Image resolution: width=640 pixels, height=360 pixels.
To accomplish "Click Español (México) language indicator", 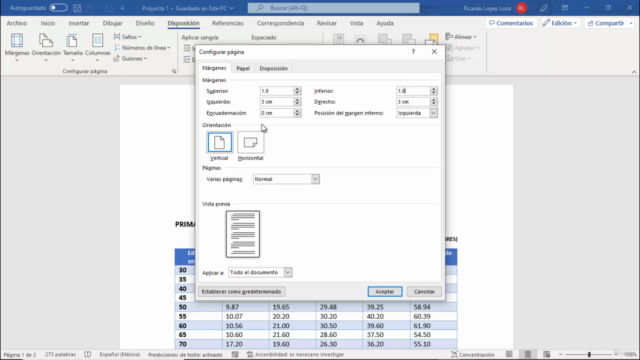I will pyautogui.click(x=120, y=354).
